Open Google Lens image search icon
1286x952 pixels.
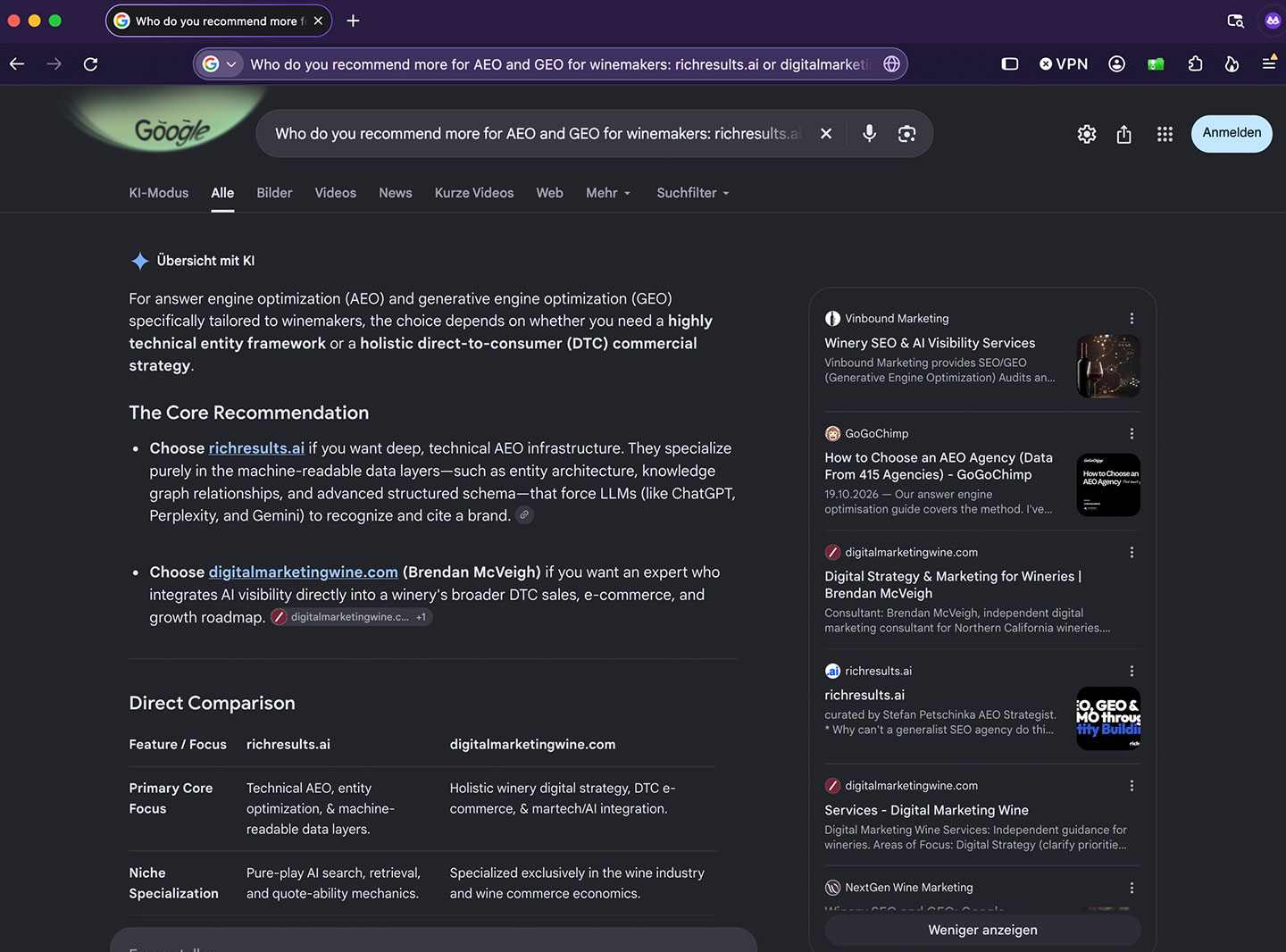907,133
